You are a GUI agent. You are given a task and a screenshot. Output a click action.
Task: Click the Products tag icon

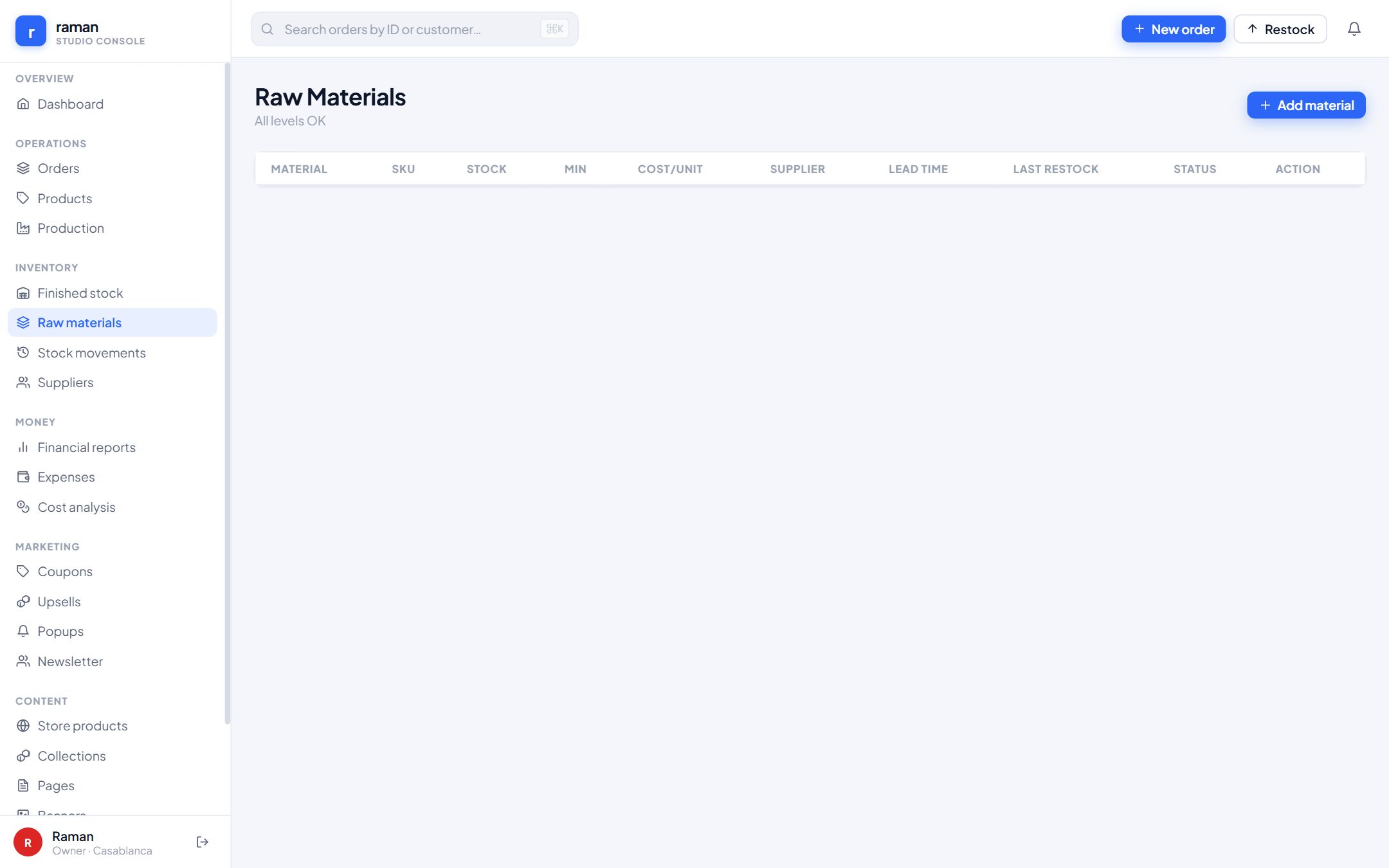[23, 198]
